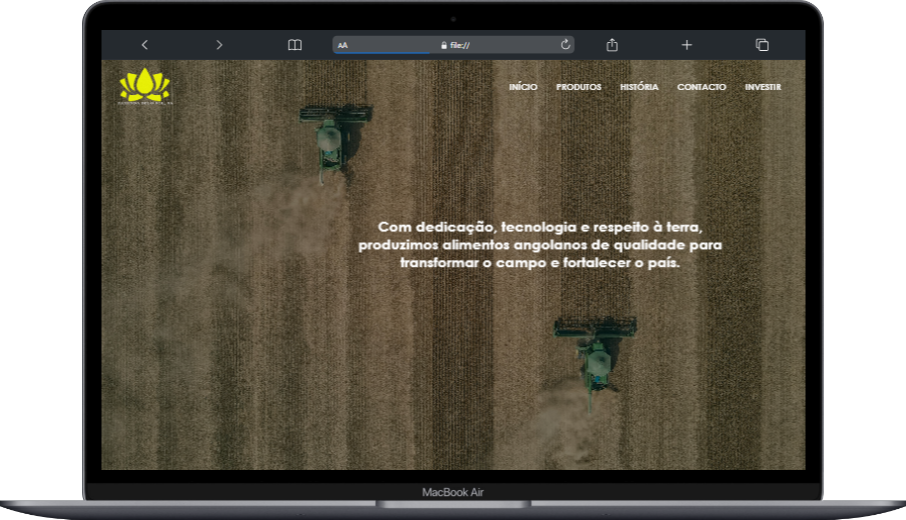Viewport: 906px width, 520px height.
Task: Show the tab overview icon
Action: 762,45
